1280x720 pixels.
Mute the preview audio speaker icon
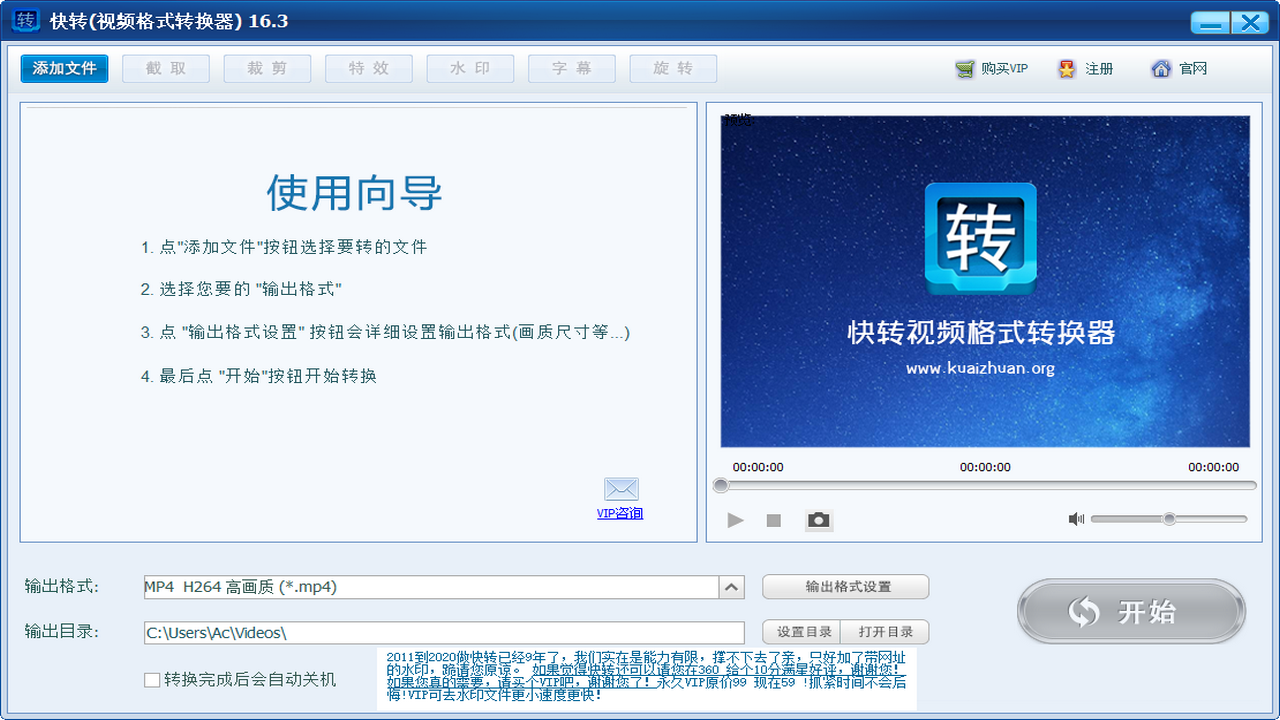1078,518
